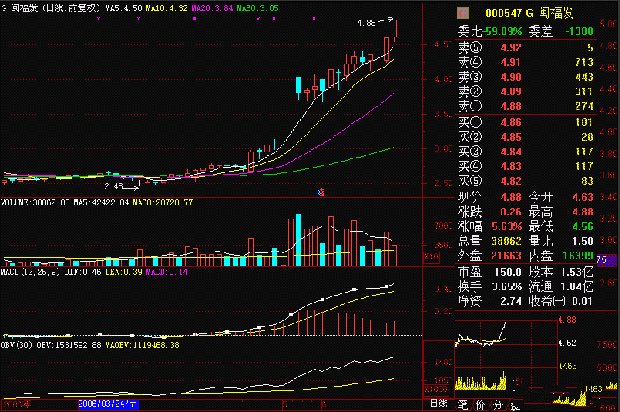The width and height of the screenshot is (620, 412).
Task: Click the white MA5 4.50 indicator label
Action: click(x=123, y=8)
